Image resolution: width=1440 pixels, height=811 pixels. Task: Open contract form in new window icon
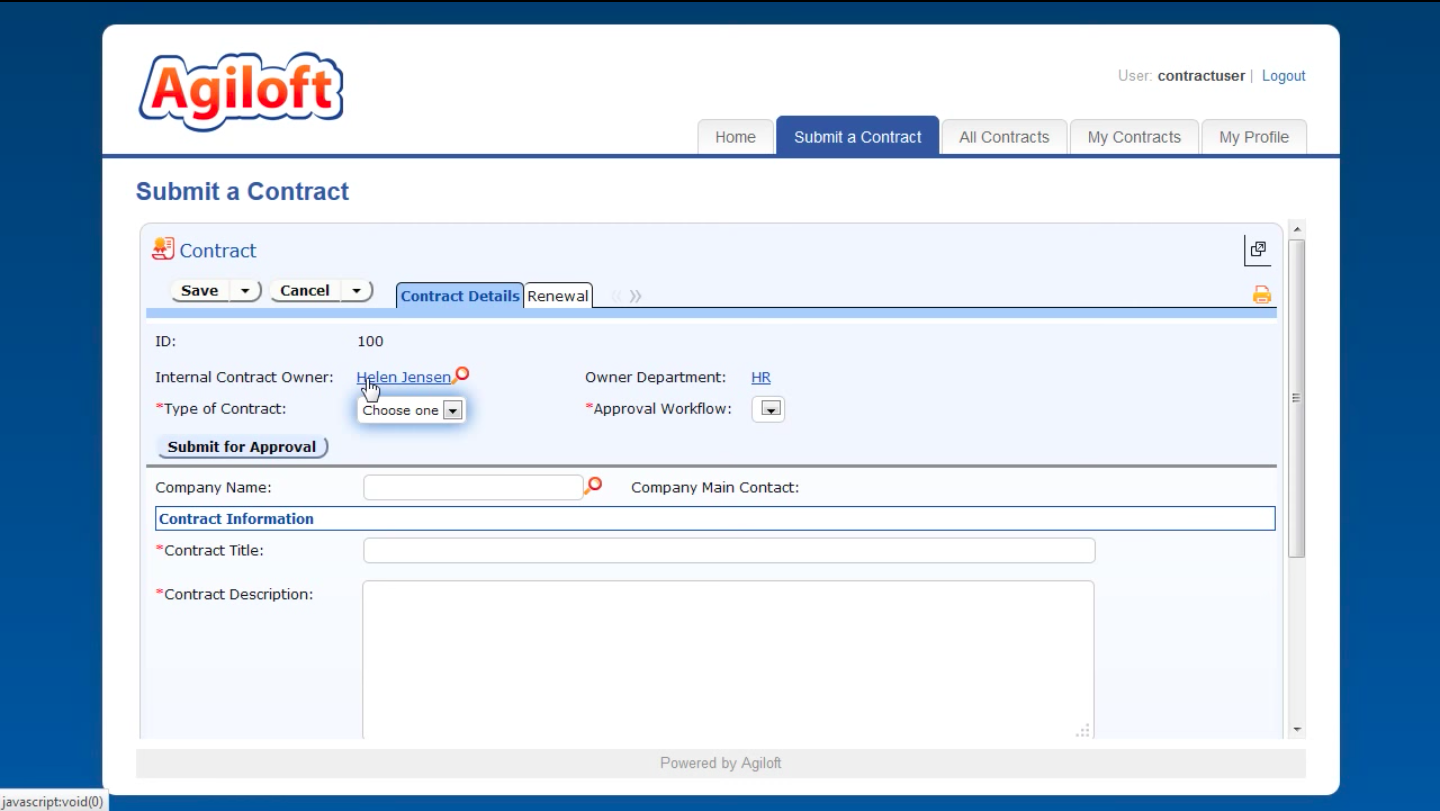1257,250
